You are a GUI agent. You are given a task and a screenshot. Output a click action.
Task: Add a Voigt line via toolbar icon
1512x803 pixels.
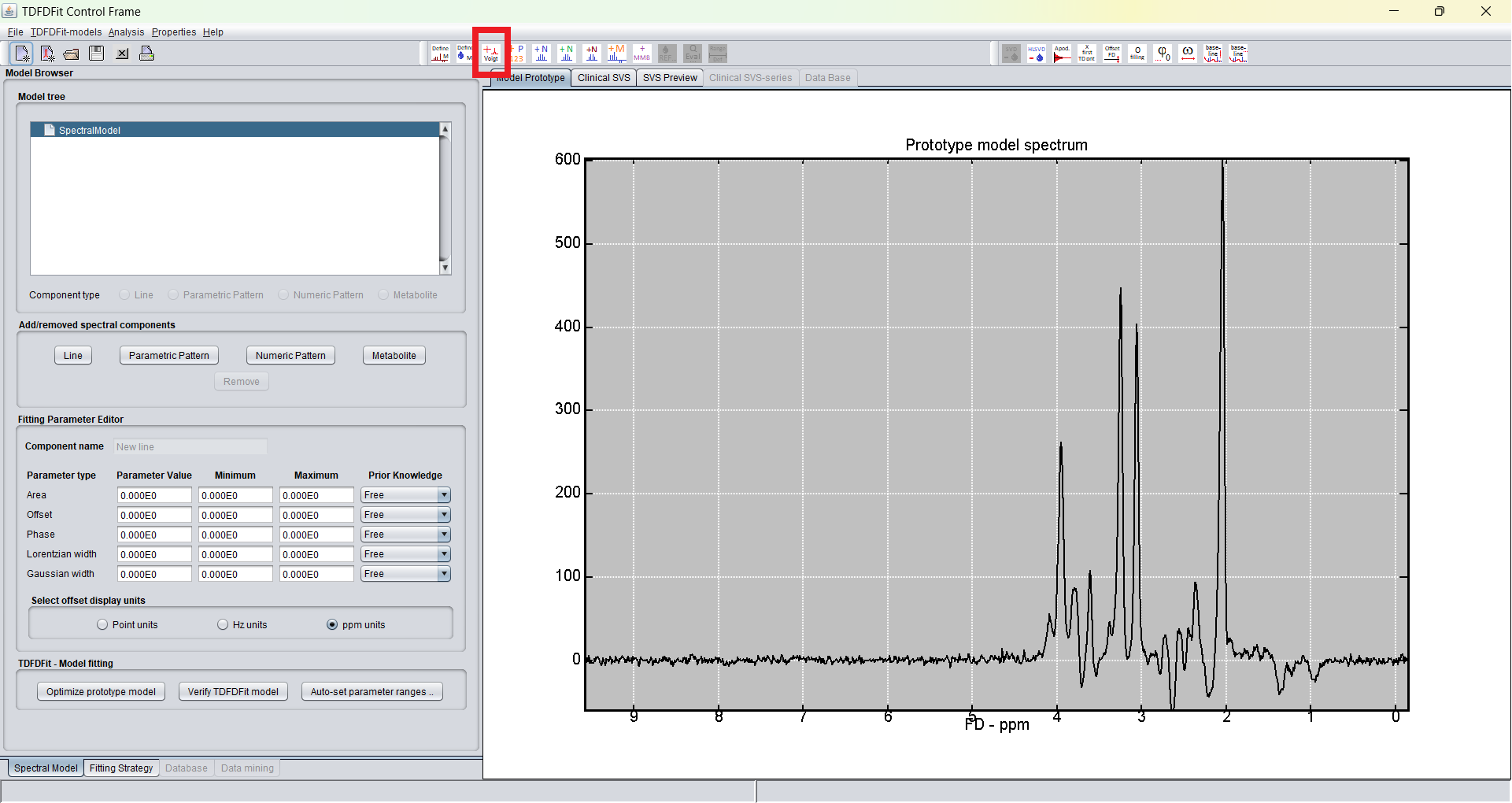[491, 54]
